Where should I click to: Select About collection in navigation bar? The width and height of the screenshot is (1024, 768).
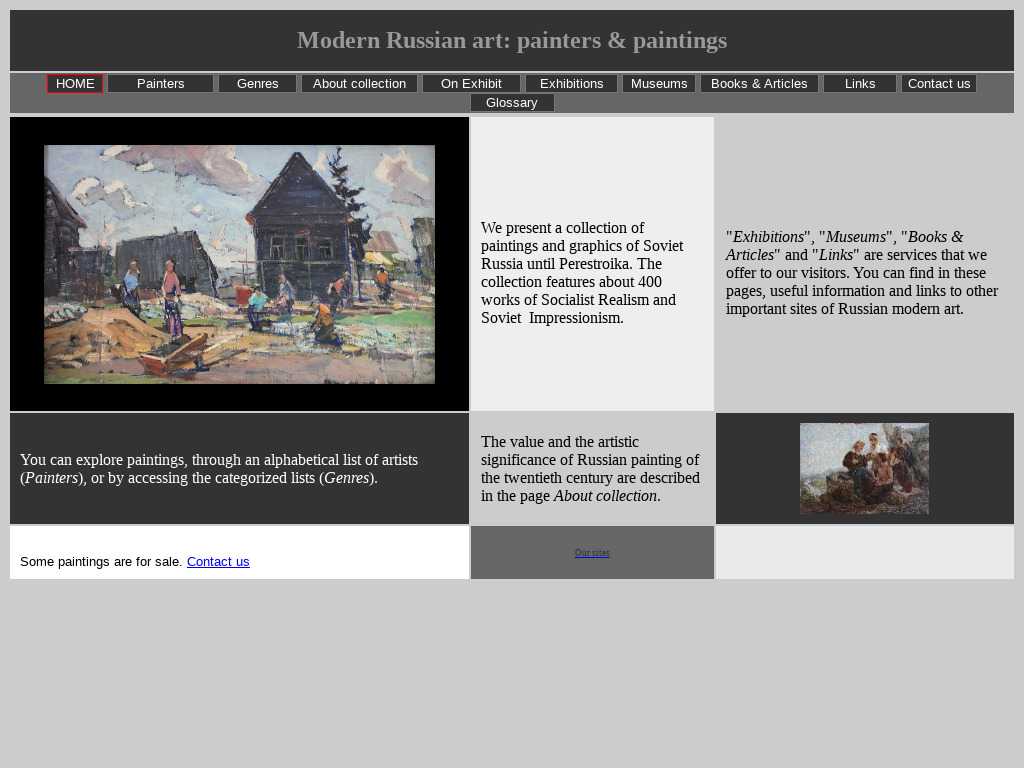click(359, 84)
